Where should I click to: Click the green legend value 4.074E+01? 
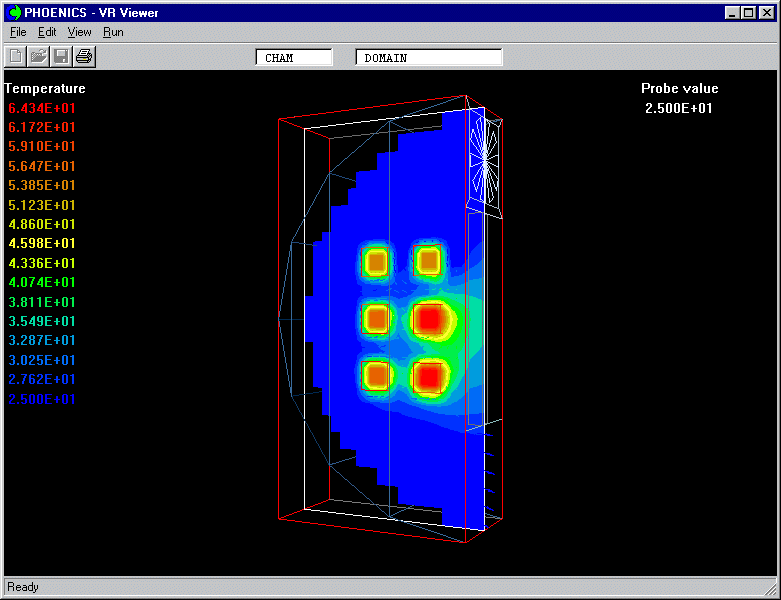point(41,283)
